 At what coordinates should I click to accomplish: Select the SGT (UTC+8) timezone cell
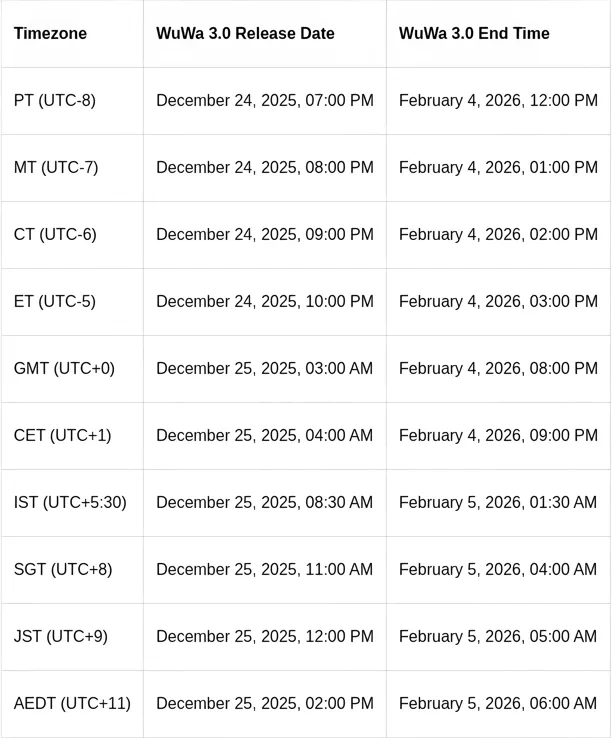click(63, 569)
